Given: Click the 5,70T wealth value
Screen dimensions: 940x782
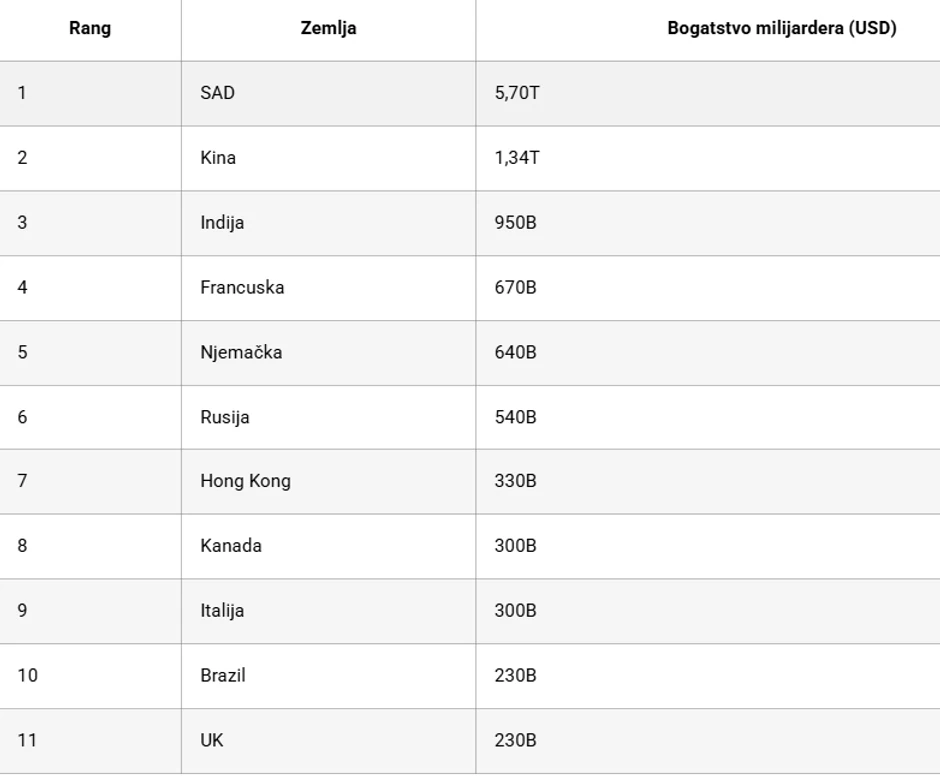Looking at the screenshot, I should pyautogui.click(x=517, y=94).
